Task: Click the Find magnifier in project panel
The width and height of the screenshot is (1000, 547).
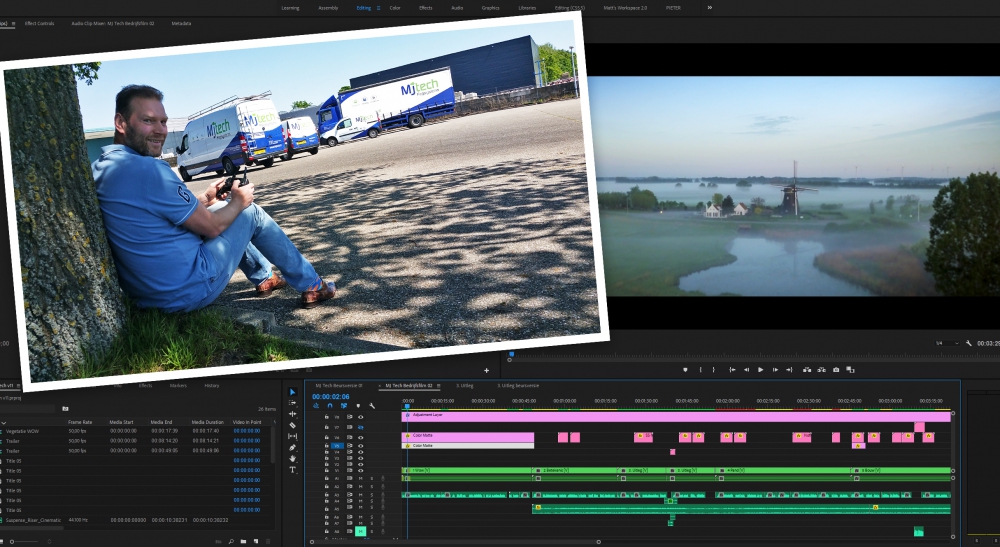Action: 231,541
